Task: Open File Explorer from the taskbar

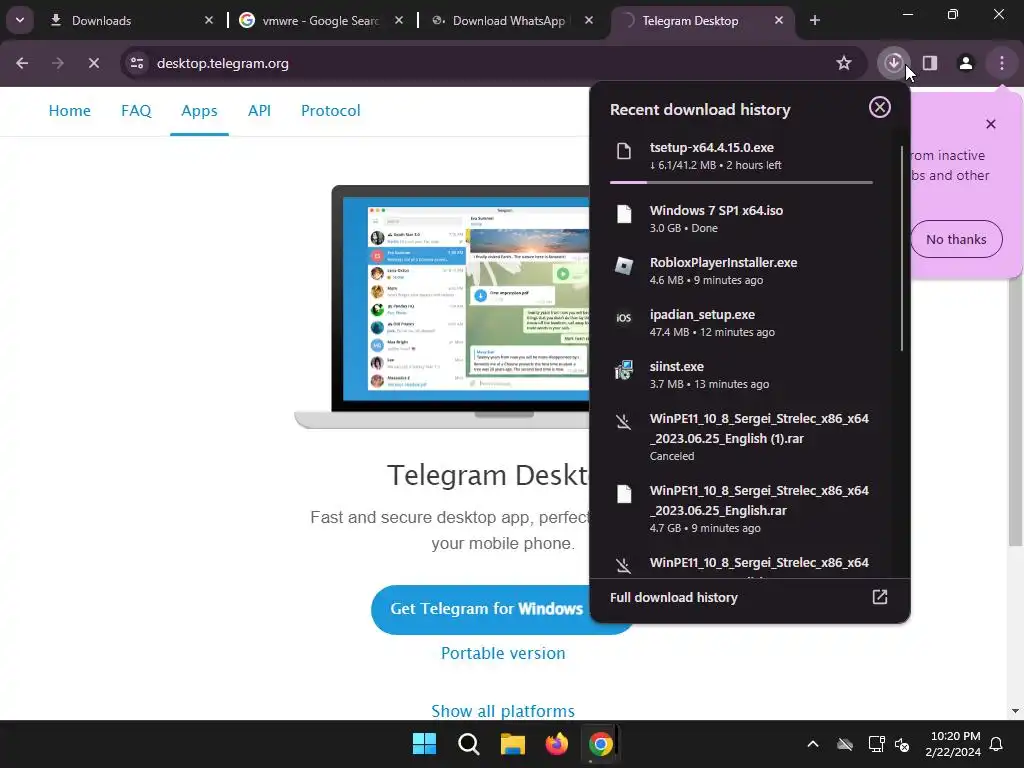Action: tap(513, 744)
